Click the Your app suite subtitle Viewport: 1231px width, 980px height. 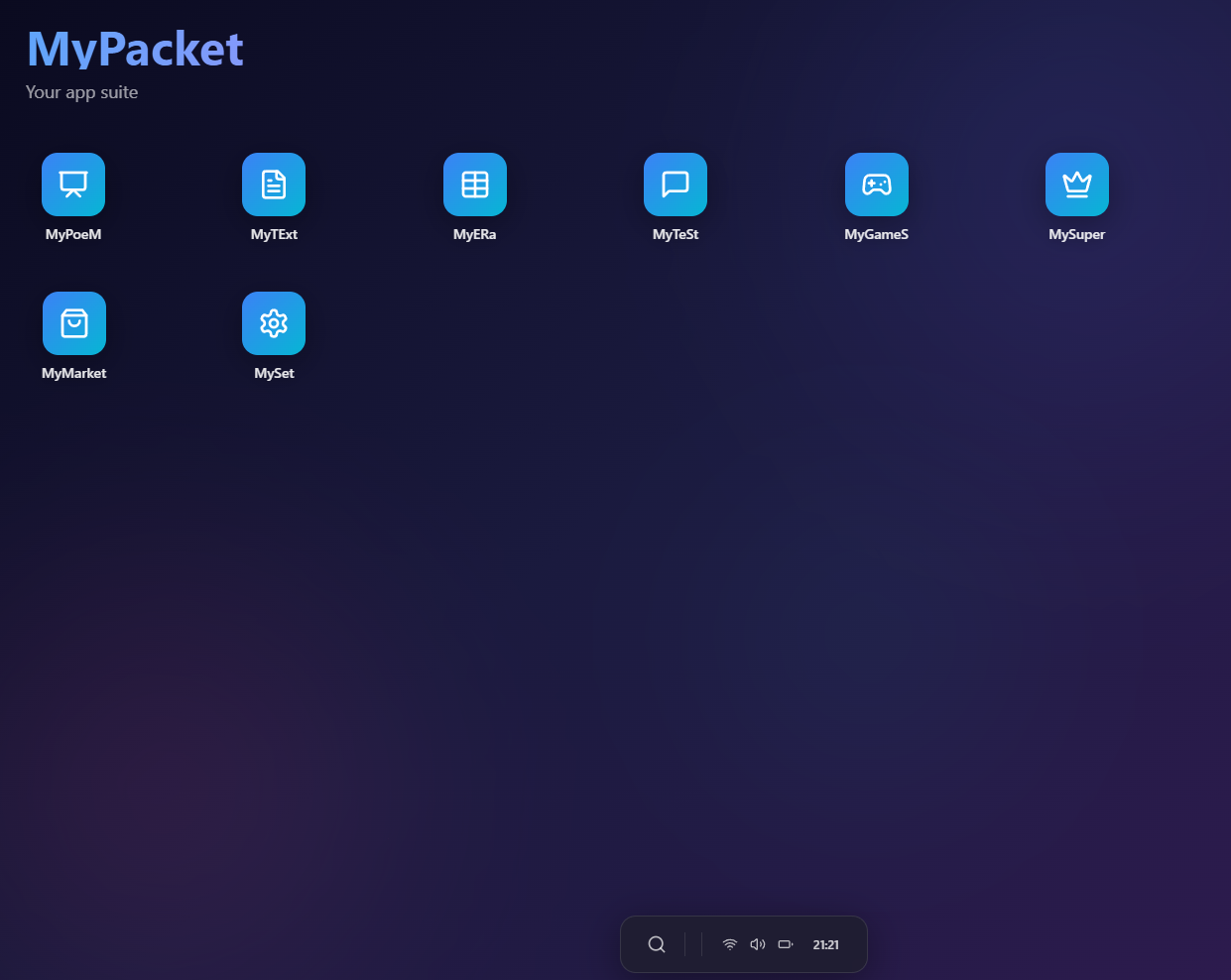(x=81, y=92)
